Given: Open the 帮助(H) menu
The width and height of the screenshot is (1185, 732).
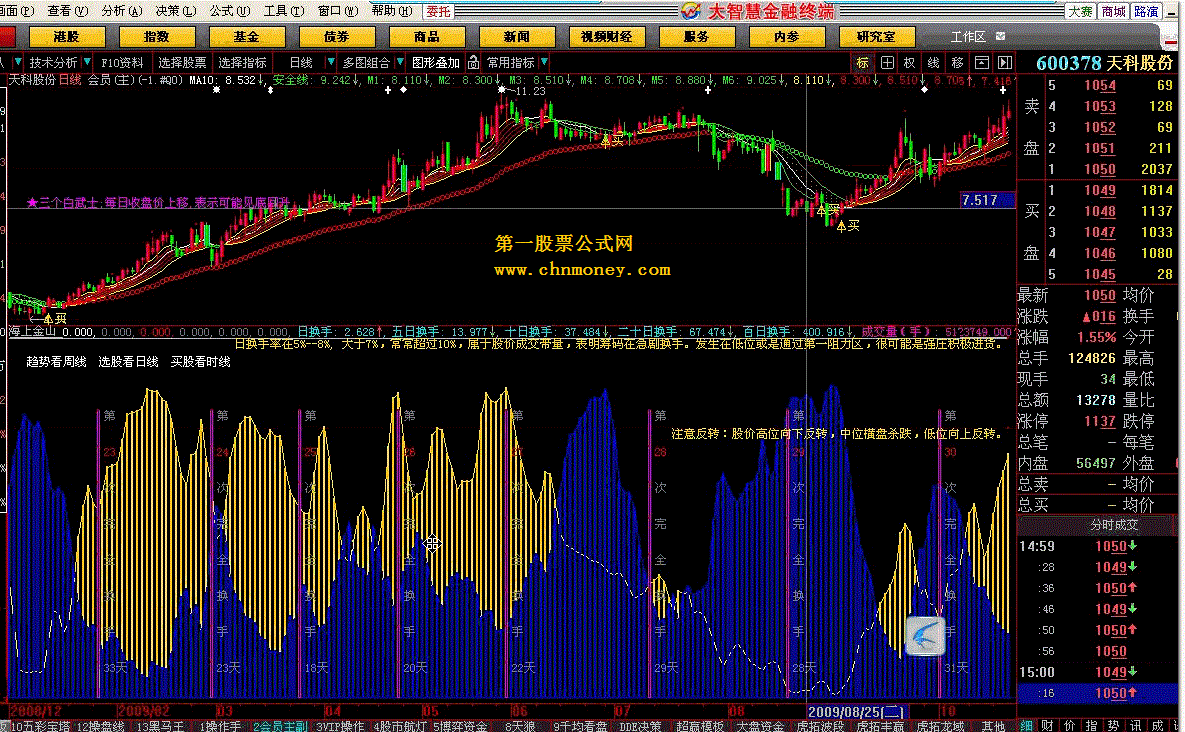Looking at the screenshot, I should [391, 11].
